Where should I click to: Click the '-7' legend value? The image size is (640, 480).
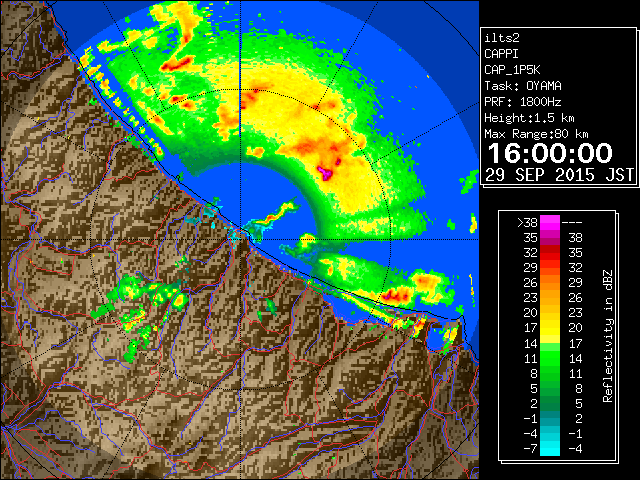(530, 449)
